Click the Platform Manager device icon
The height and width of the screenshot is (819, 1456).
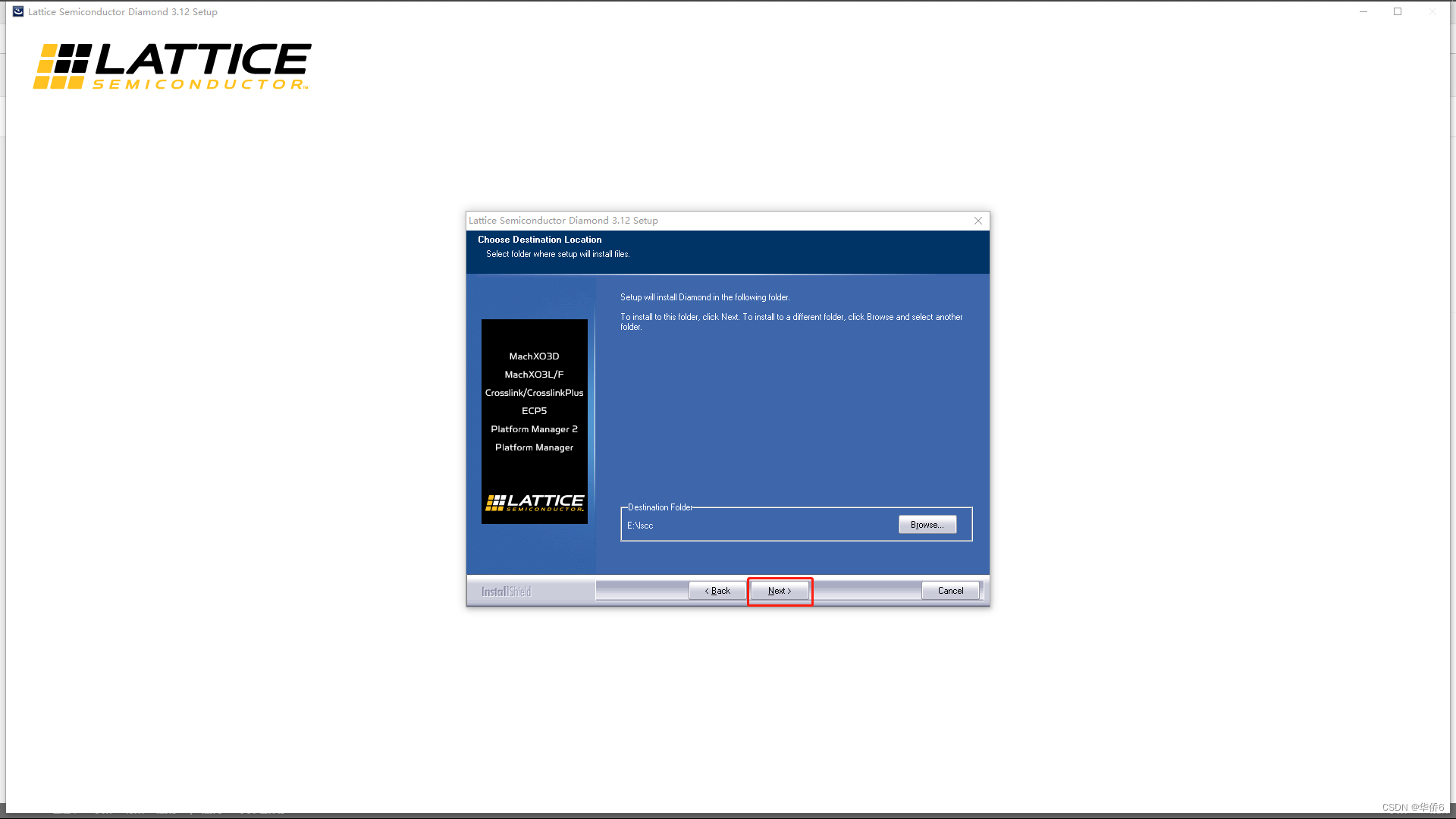pyautogui.click(x=533, y=447)
